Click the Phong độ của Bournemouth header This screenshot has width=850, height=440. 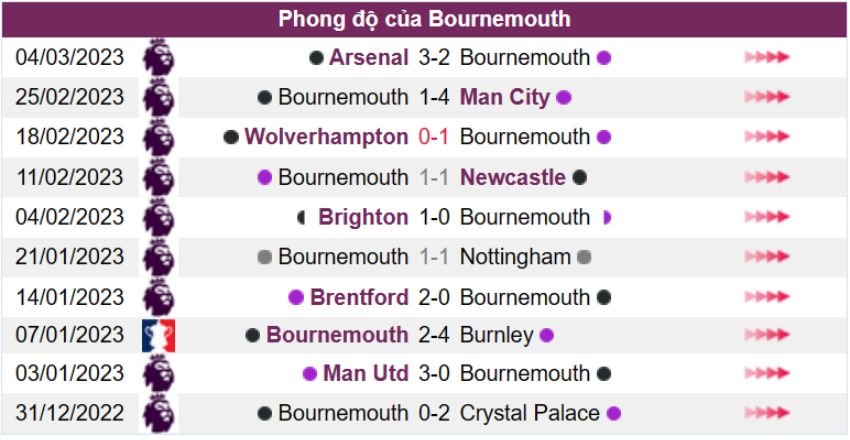coord(425,19)
